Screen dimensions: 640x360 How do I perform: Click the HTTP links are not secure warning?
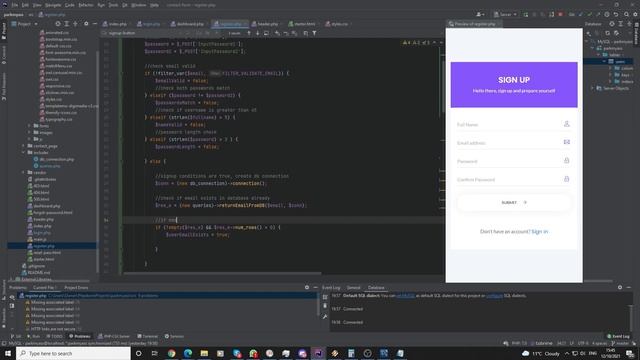click(x=53, y=329)
